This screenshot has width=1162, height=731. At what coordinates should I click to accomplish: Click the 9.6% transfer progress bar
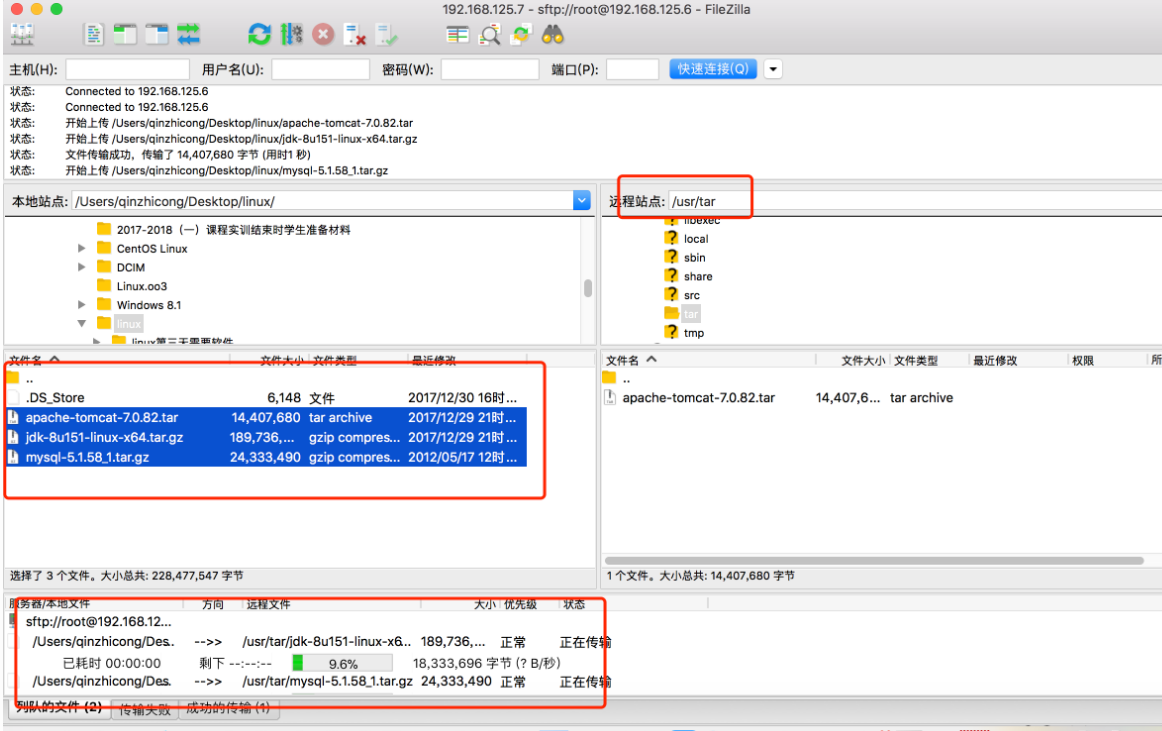341,663
